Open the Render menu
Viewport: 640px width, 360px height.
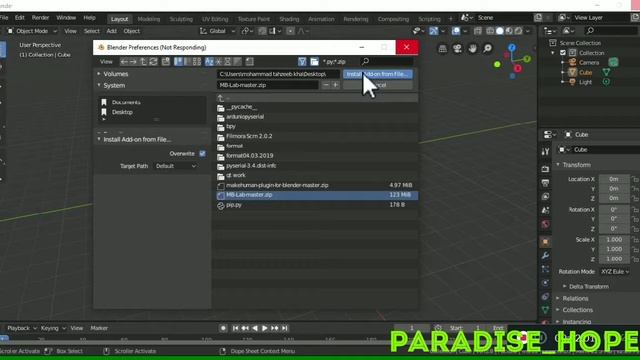(40, 18)
